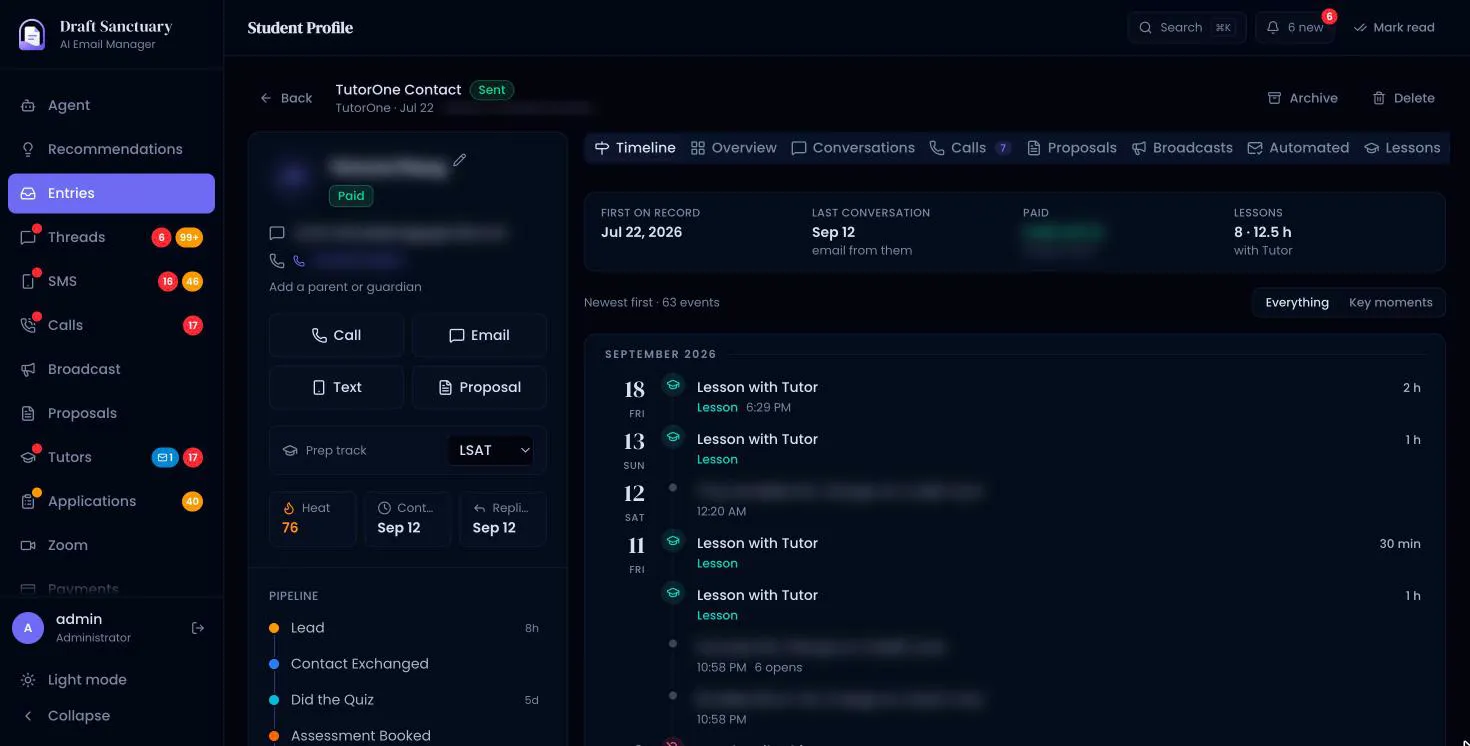Open the SMS section
This screenshot has height=746, width=1470.
(x=111, y=281)
